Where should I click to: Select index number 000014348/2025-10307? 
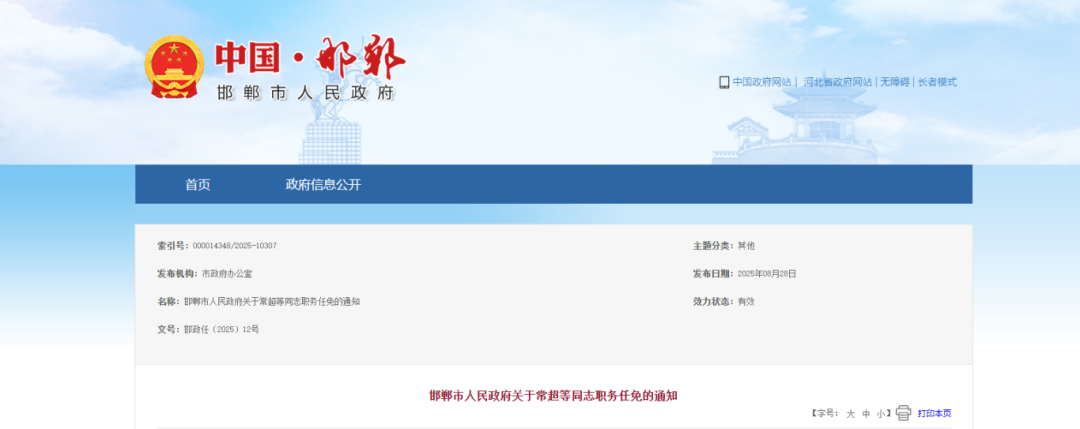(x=235, y=246)
